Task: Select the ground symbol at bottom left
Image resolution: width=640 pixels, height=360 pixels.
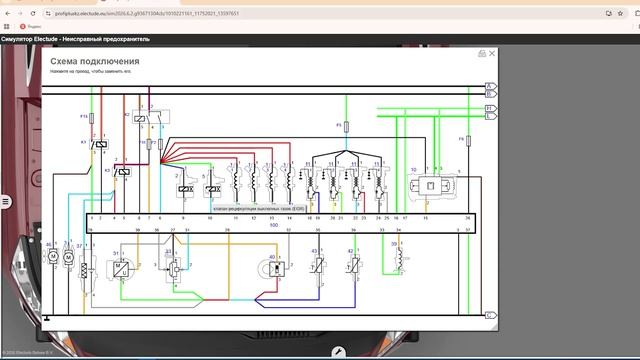Action: 47,318
